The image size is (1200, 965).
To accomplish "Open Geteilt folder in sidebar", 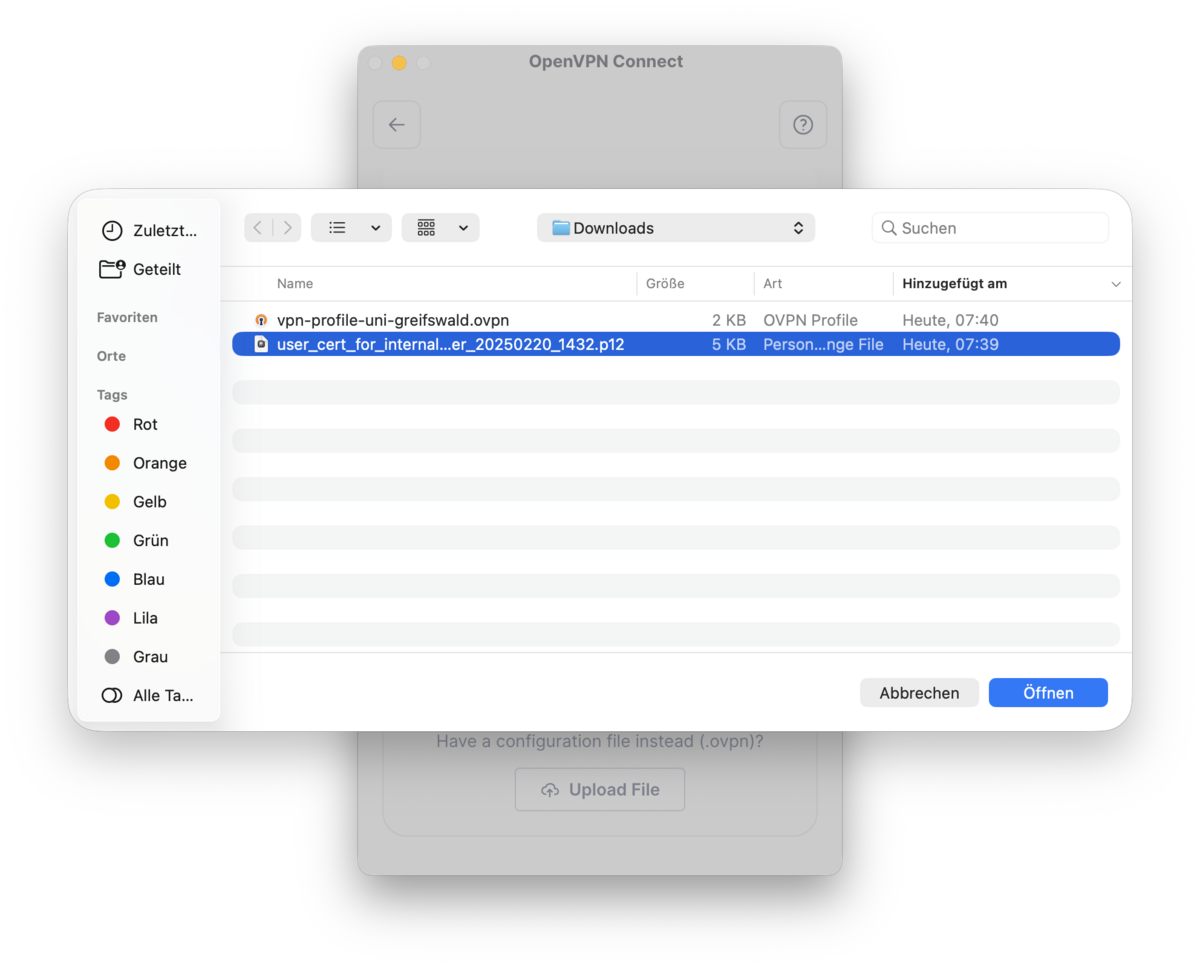I will click(140, 269).
